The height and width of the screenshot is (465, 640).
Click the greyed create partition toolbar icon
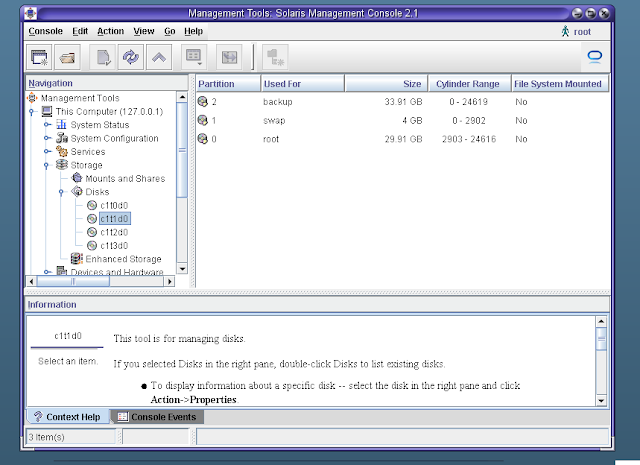(275, 57)
